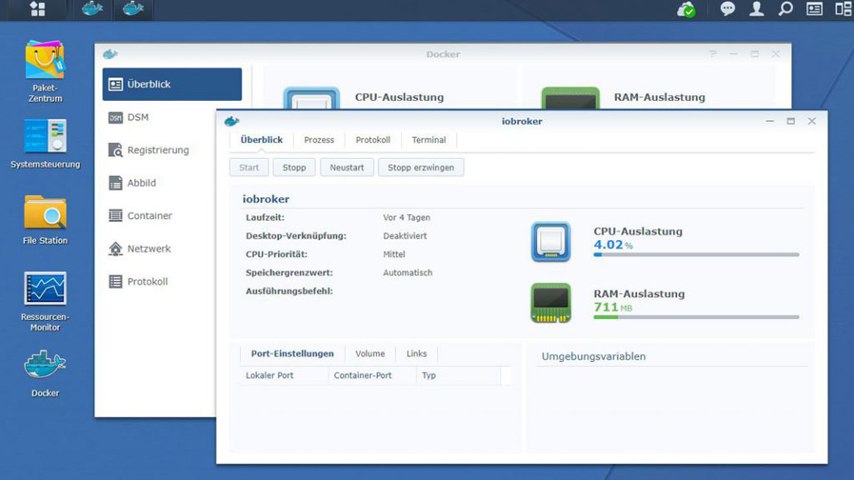
Task: Click the whale icon in Docker title bar
Action: 110,54
